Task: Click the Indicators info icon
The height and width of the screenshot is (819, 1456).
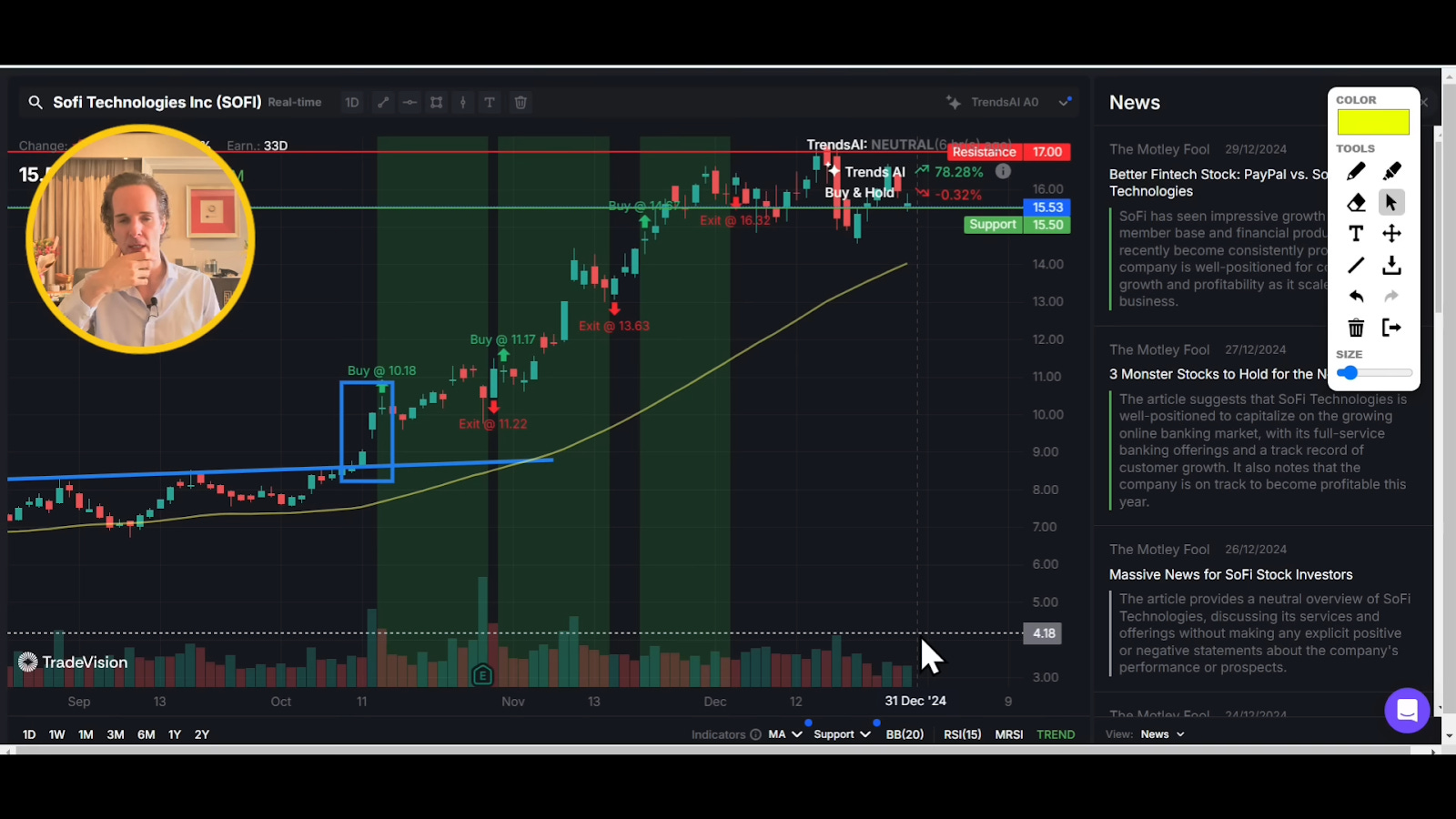Action: point(755,734)
